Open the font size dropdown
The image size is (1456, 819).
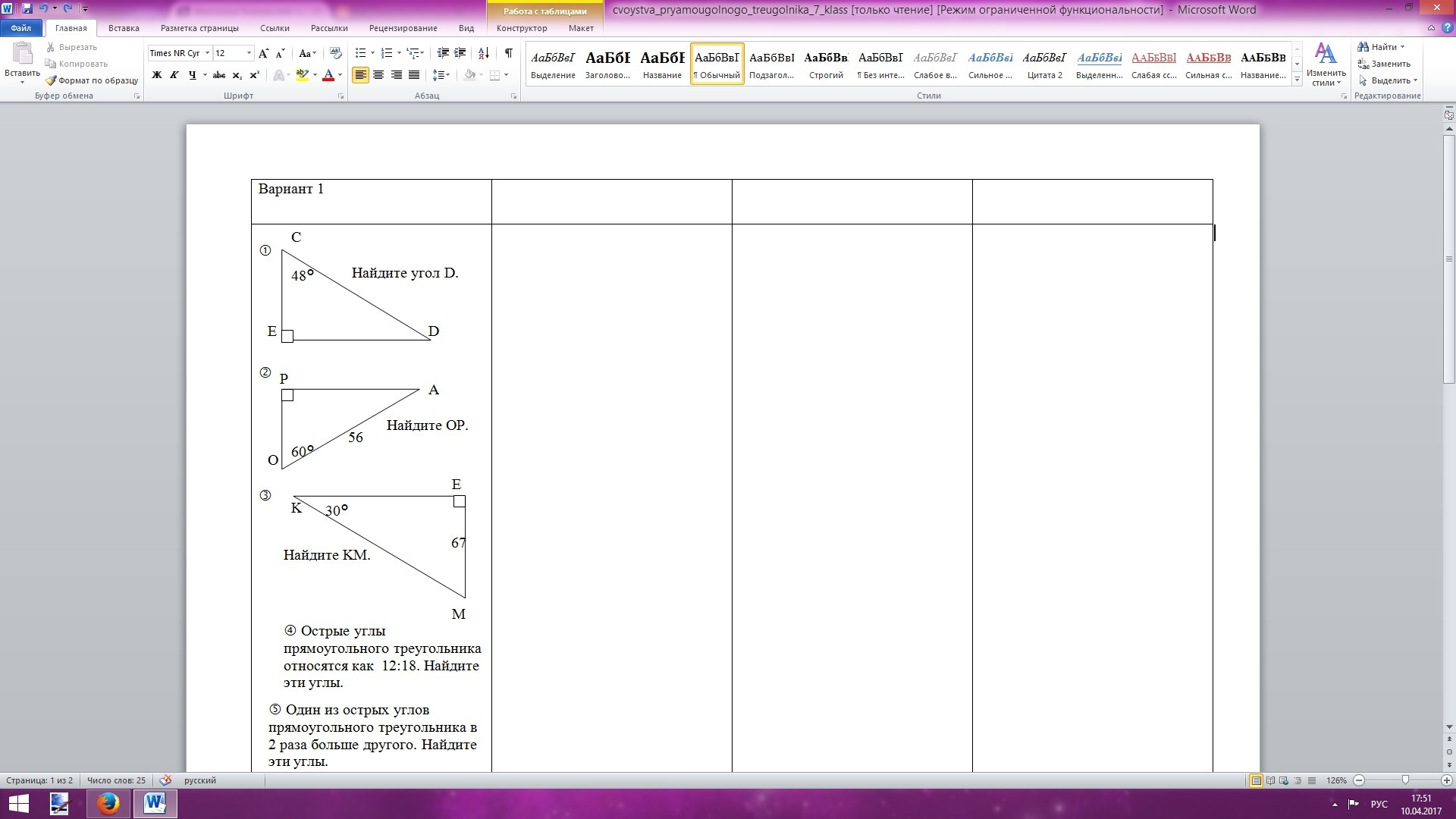[249, 53]
